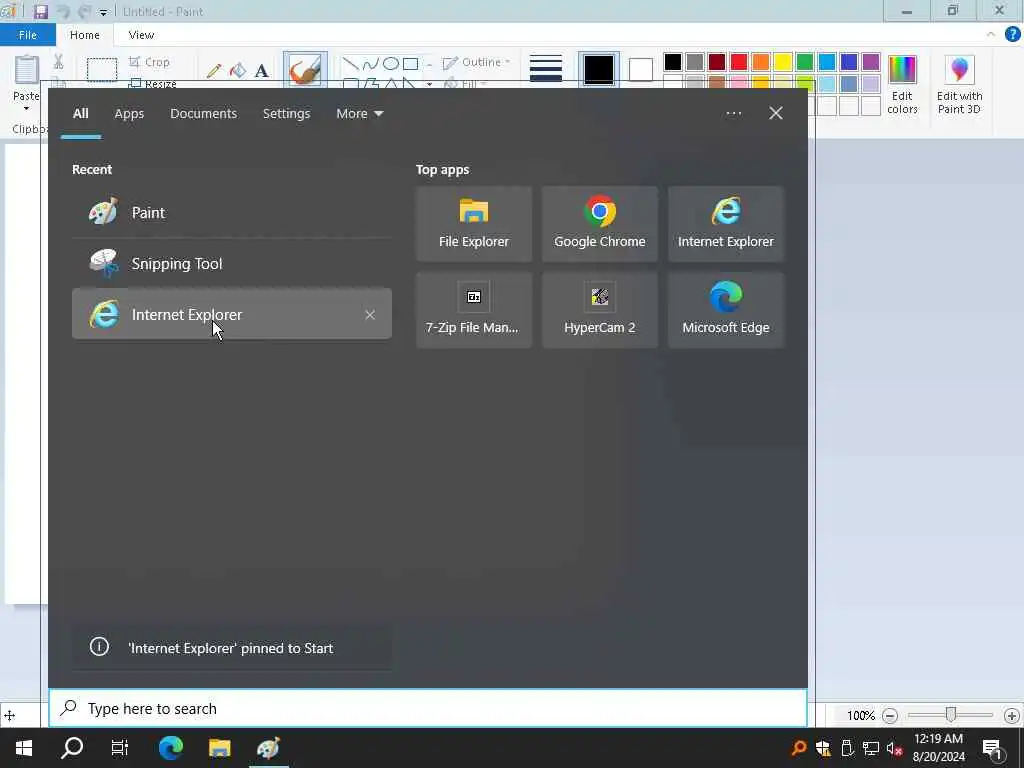Image resolution: width=1024 pixels, height=768 pixels.
Task: Open Microsoft Edge top app tile
Action: [x=726, y=310]
